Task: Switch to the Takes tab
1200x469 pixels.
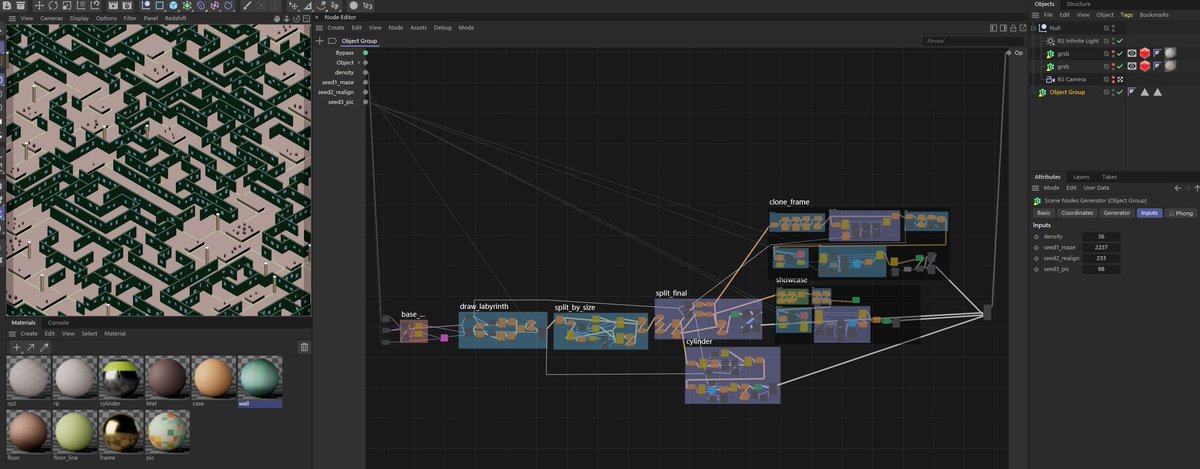Action: coord(1110,177)
